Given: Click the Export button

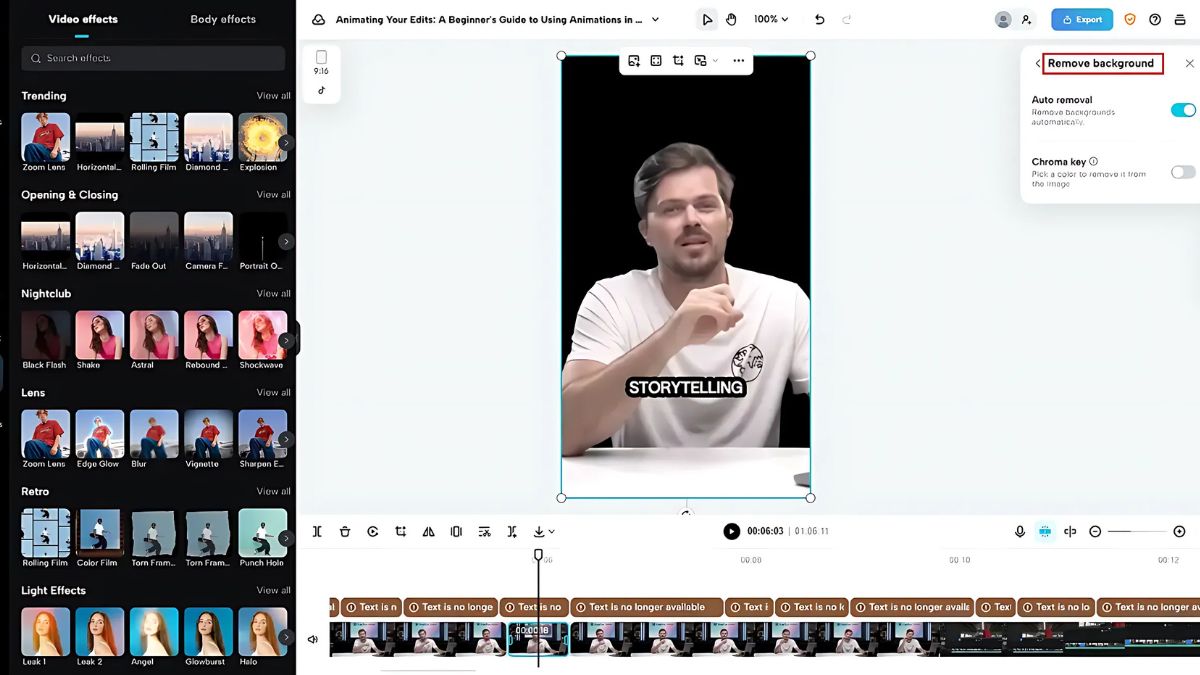Looking at the screenshot, I should coord(1082,19).
